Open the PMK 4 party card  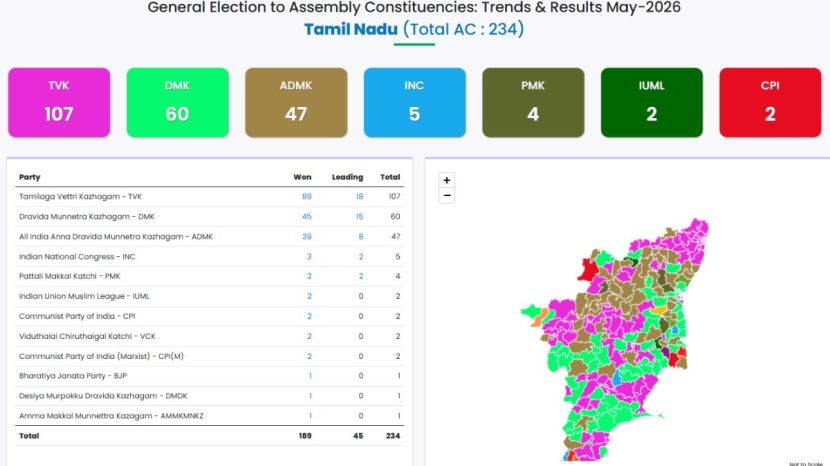pyautogui.click(x=534, y=103)
